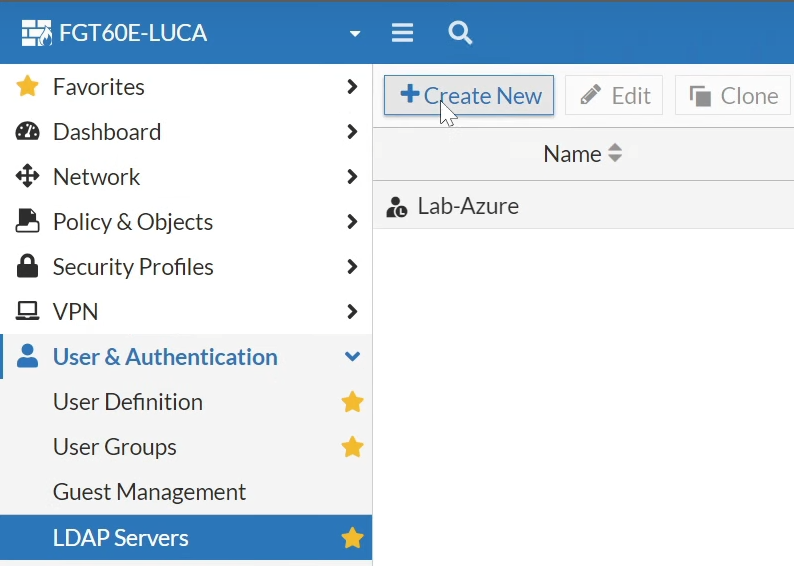Click the FortiGate firewall logo icon
794x566 pixels.
click(36, 33)
